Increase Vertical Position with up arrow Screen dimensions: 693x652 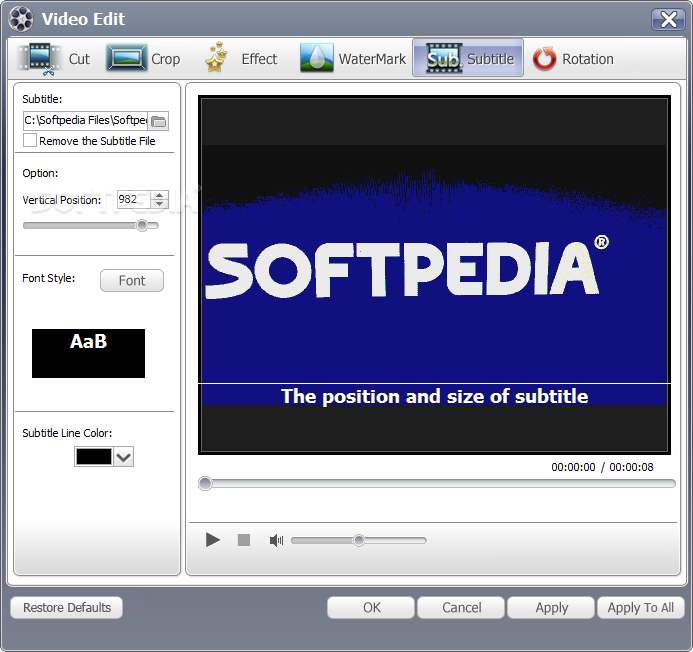[x=160, y=195]
